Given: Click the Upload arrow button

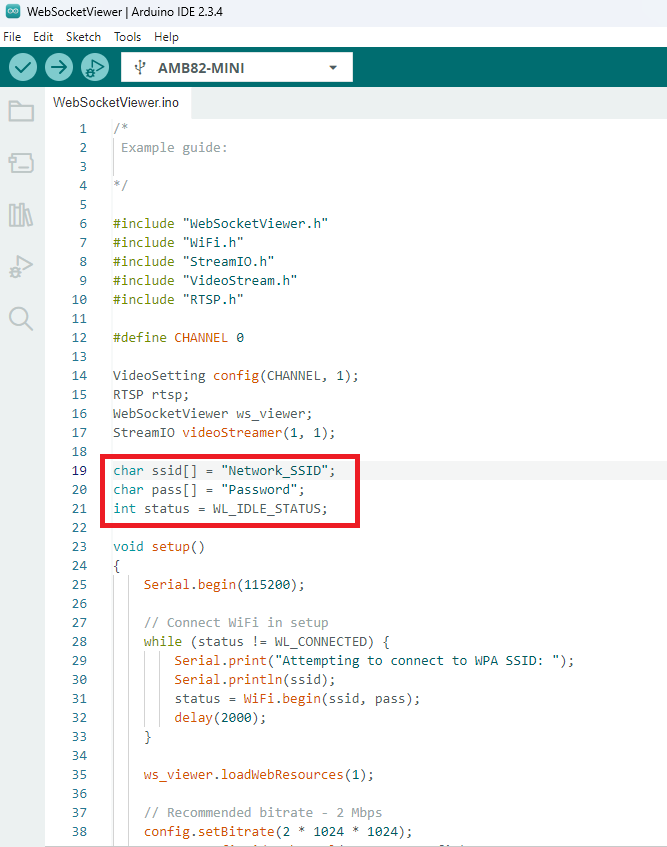Looking at the screenshot, I should tap(59, 67).
